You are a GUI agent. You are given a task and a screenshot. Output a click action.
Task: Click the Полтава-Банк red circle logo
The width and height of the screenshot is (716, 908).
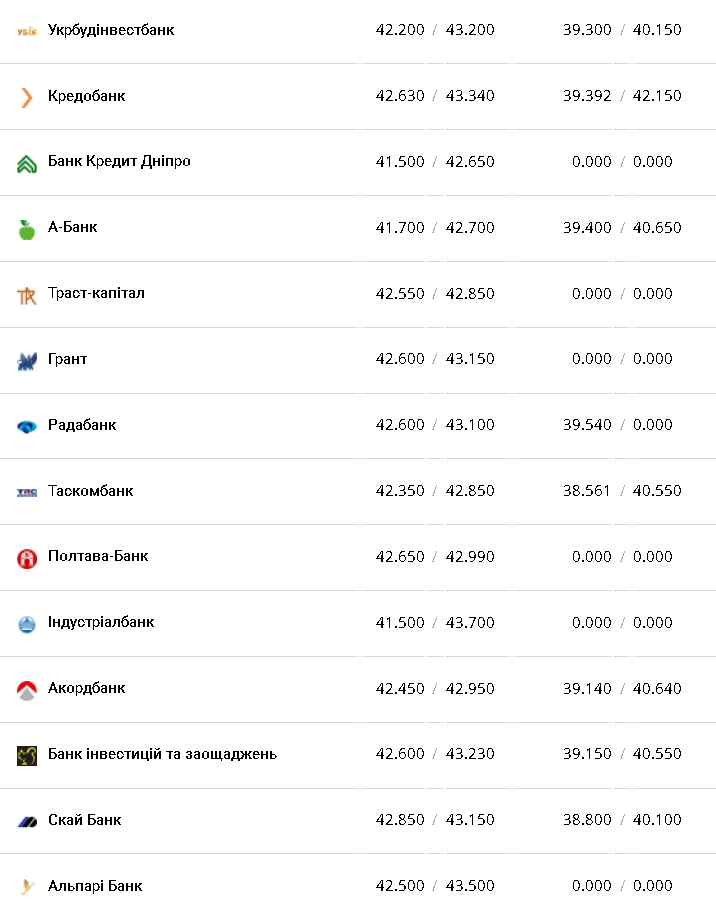pos(27,558)
